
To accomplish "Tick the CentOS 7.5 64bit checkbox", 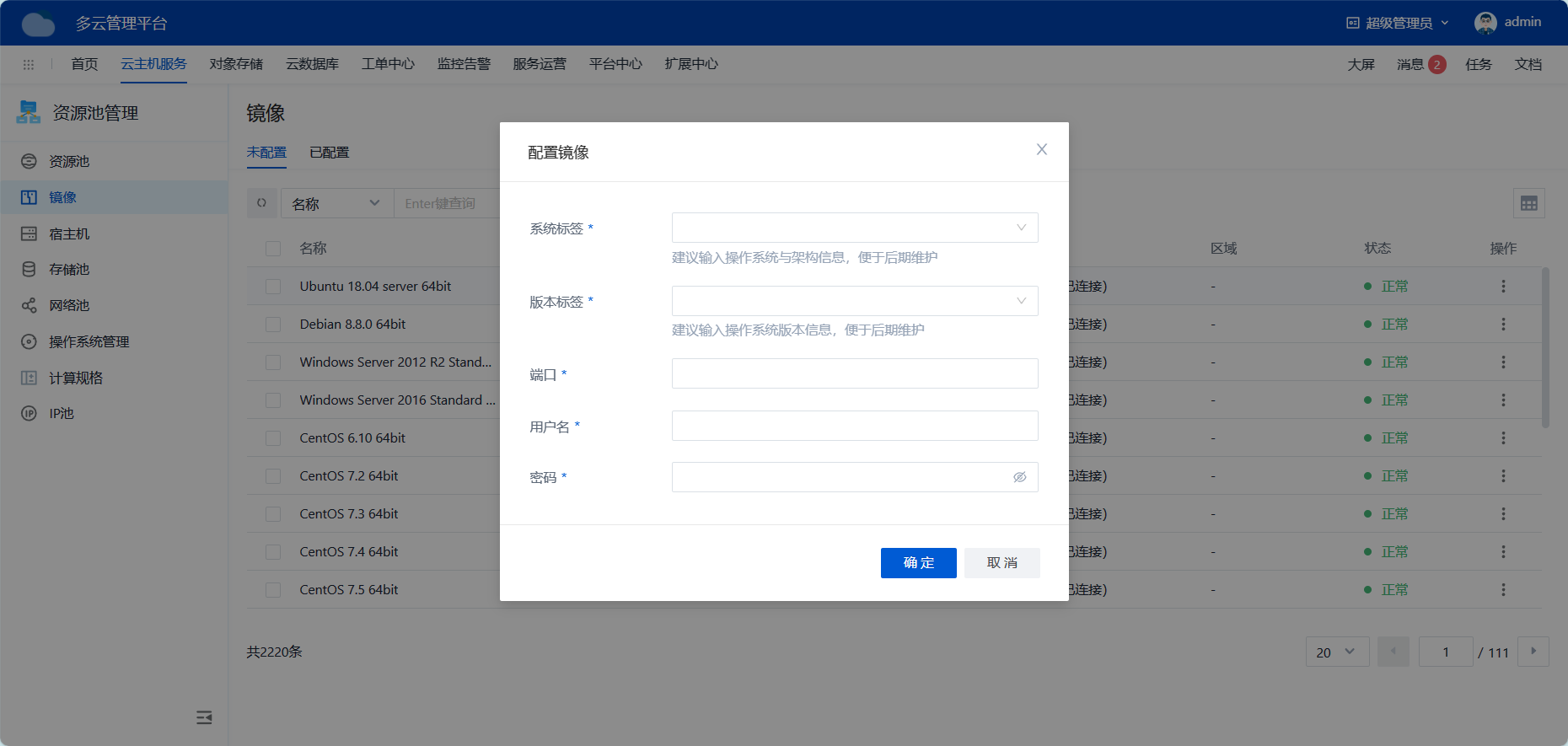I will pyautogui.click(x=273, y=590).
